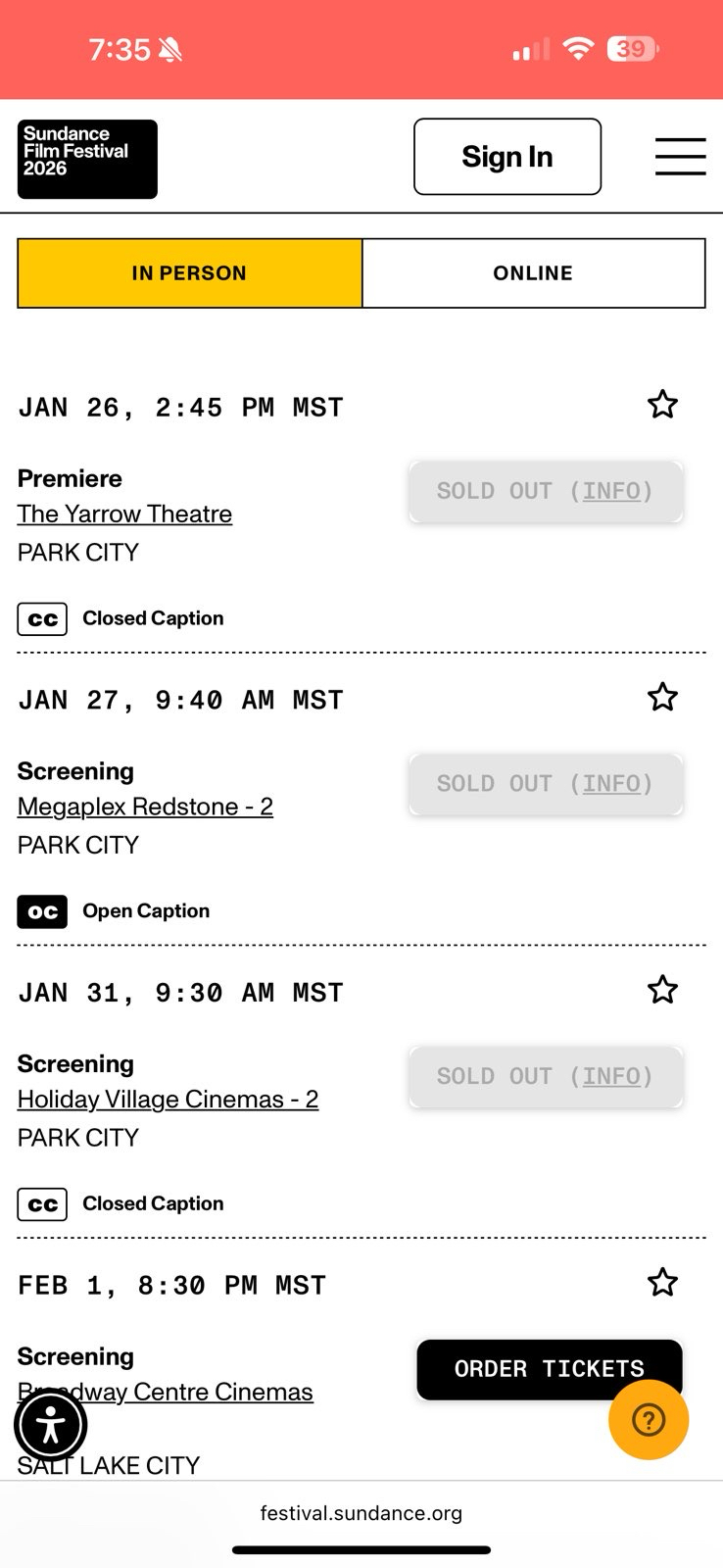Open the Megaplex Redstone - 2 link
723x1568 pixels.
coord(145,807)
